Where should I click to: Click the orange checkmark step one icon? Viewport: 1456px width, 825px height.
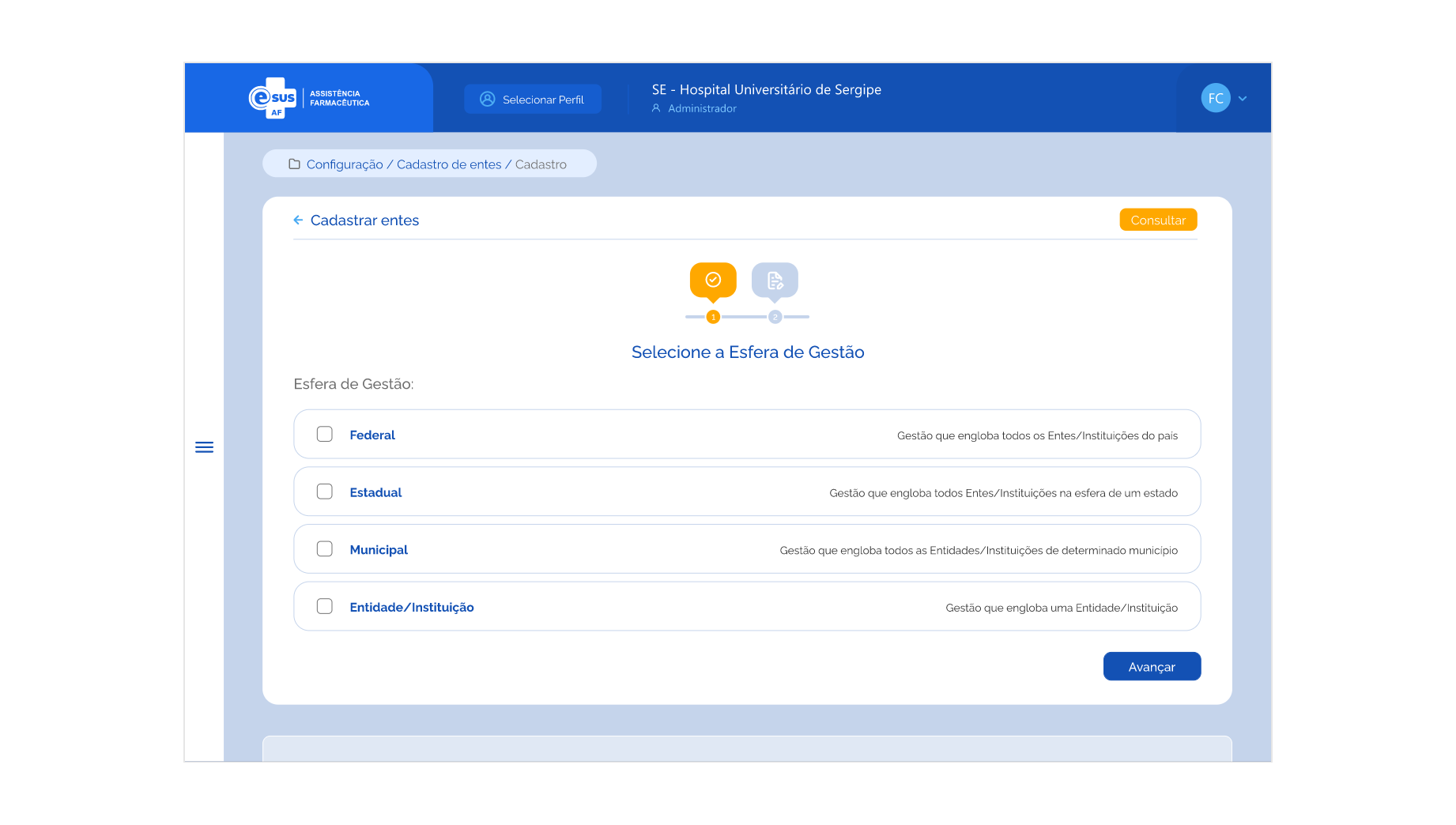pos(713,280)
